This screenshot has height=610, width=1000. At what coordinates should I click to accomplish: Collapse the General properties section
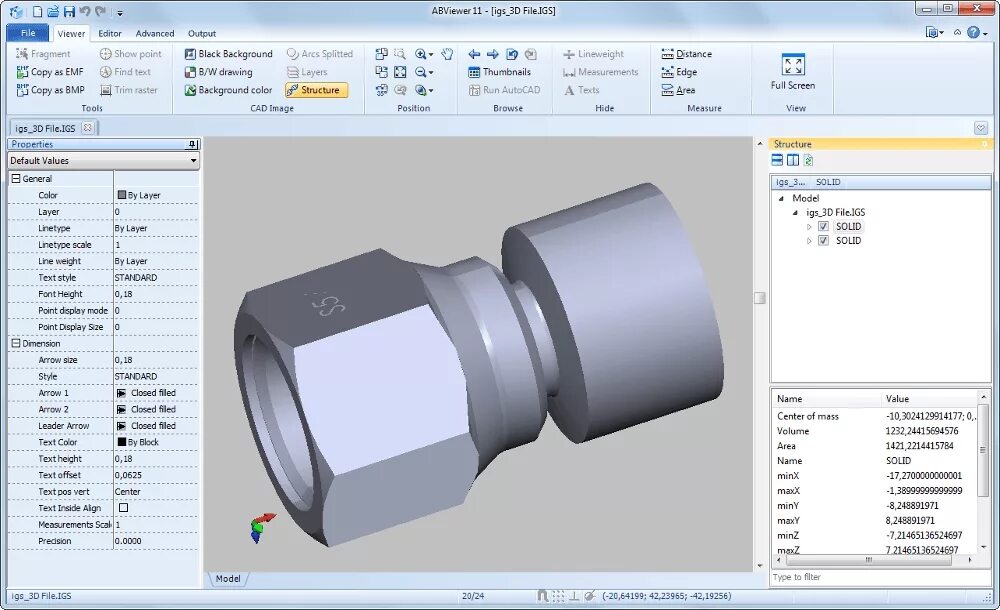(16, 179)
